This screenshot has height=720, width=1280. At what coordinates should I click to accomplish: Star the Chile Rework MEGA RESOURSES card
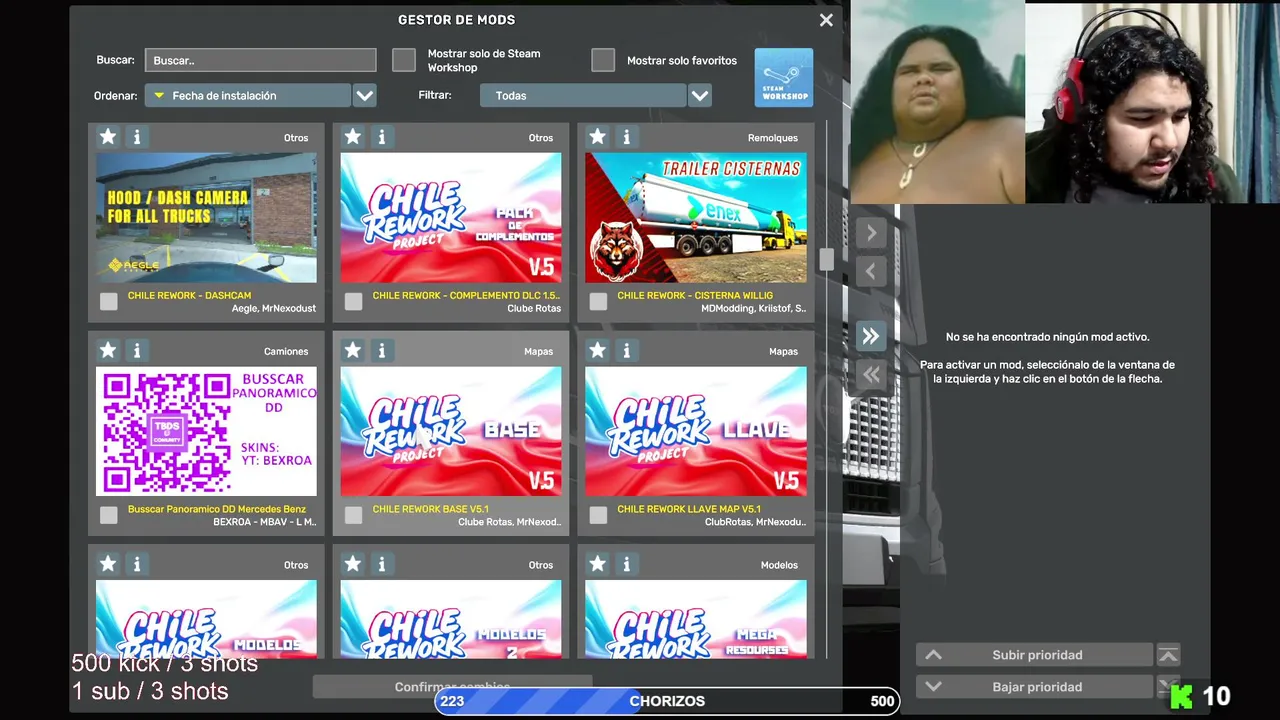597,564
